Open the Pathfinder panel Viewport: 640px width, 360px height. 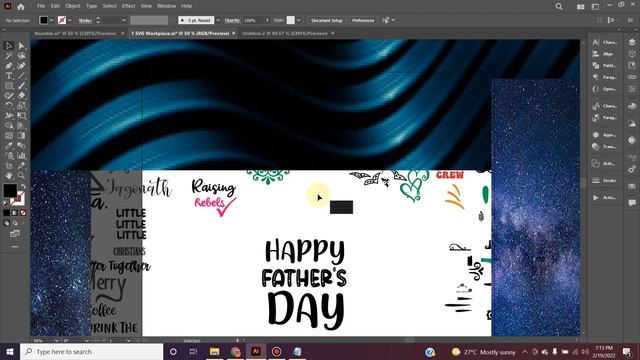pyautogui.click(x=604, y=65)
